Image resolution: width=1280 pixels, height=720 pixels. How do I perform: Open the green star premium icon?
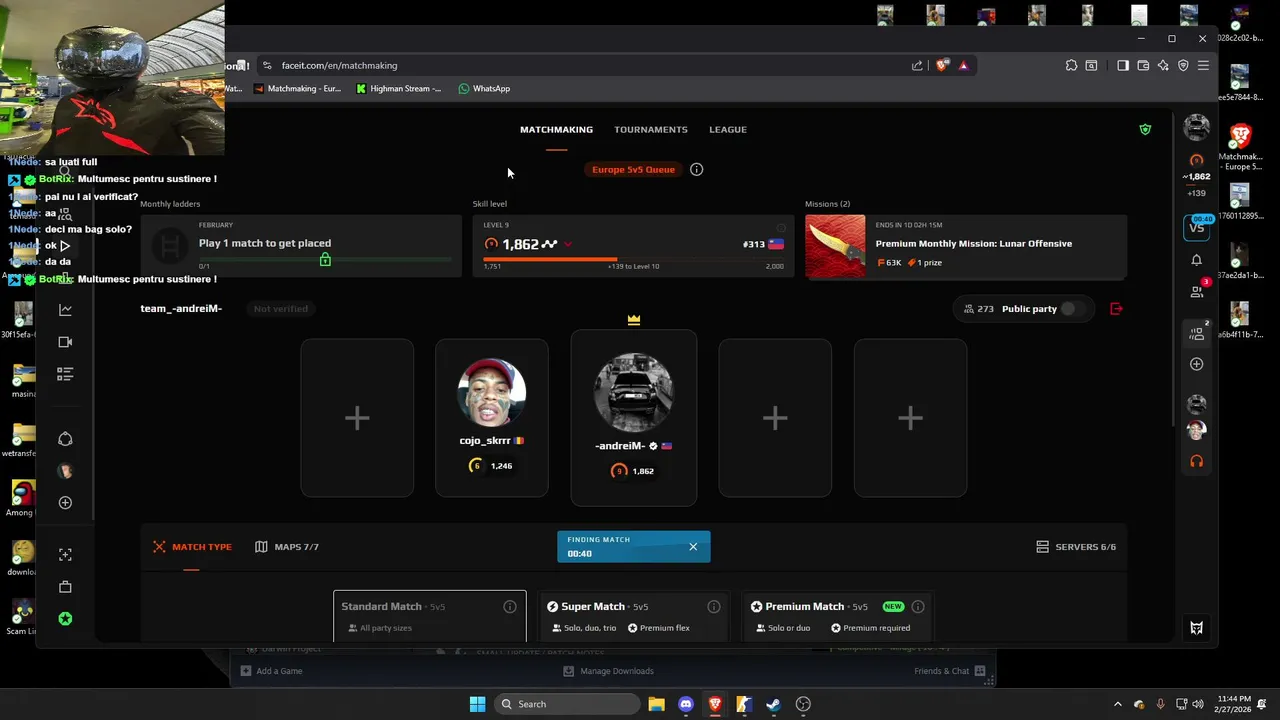[65, 619]
